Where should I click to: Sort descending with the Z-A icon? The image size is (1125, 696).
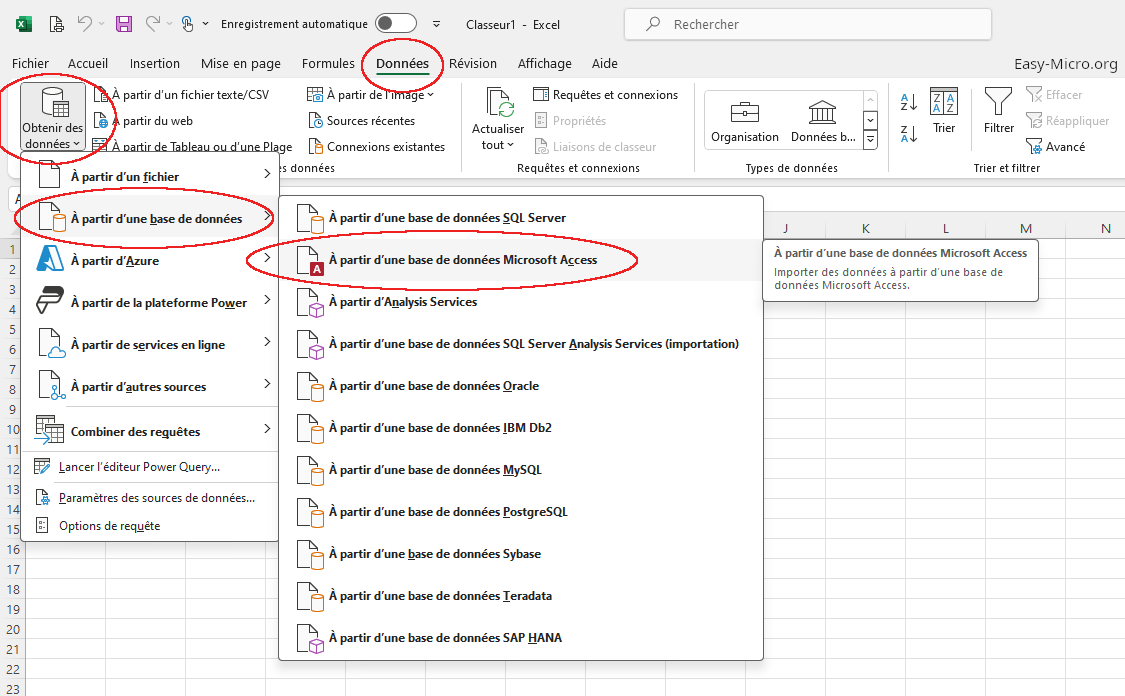[908, 133]
